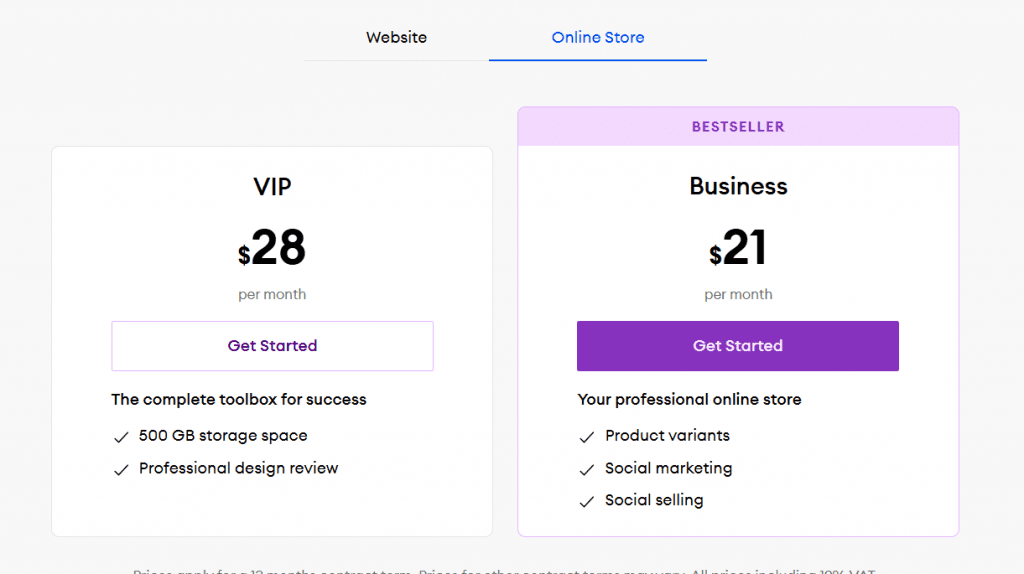Image resolution: width=1024 pixels, height=574 pixels.
Task: Click checkmark icon beside 500 GB storage space
Action: coord(121,437)
